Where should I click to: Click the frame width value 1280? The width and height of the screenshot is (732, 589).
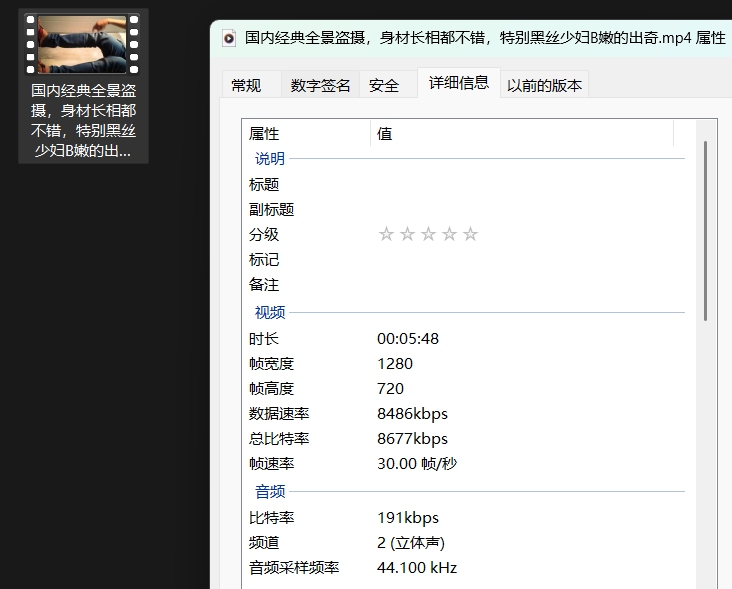click(395, 364)
